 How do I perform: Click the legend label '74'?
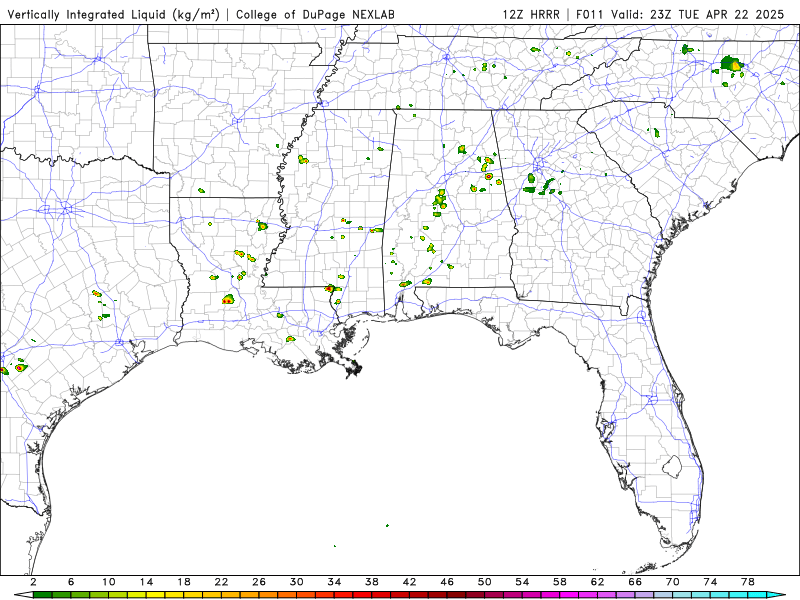[710, 582]
